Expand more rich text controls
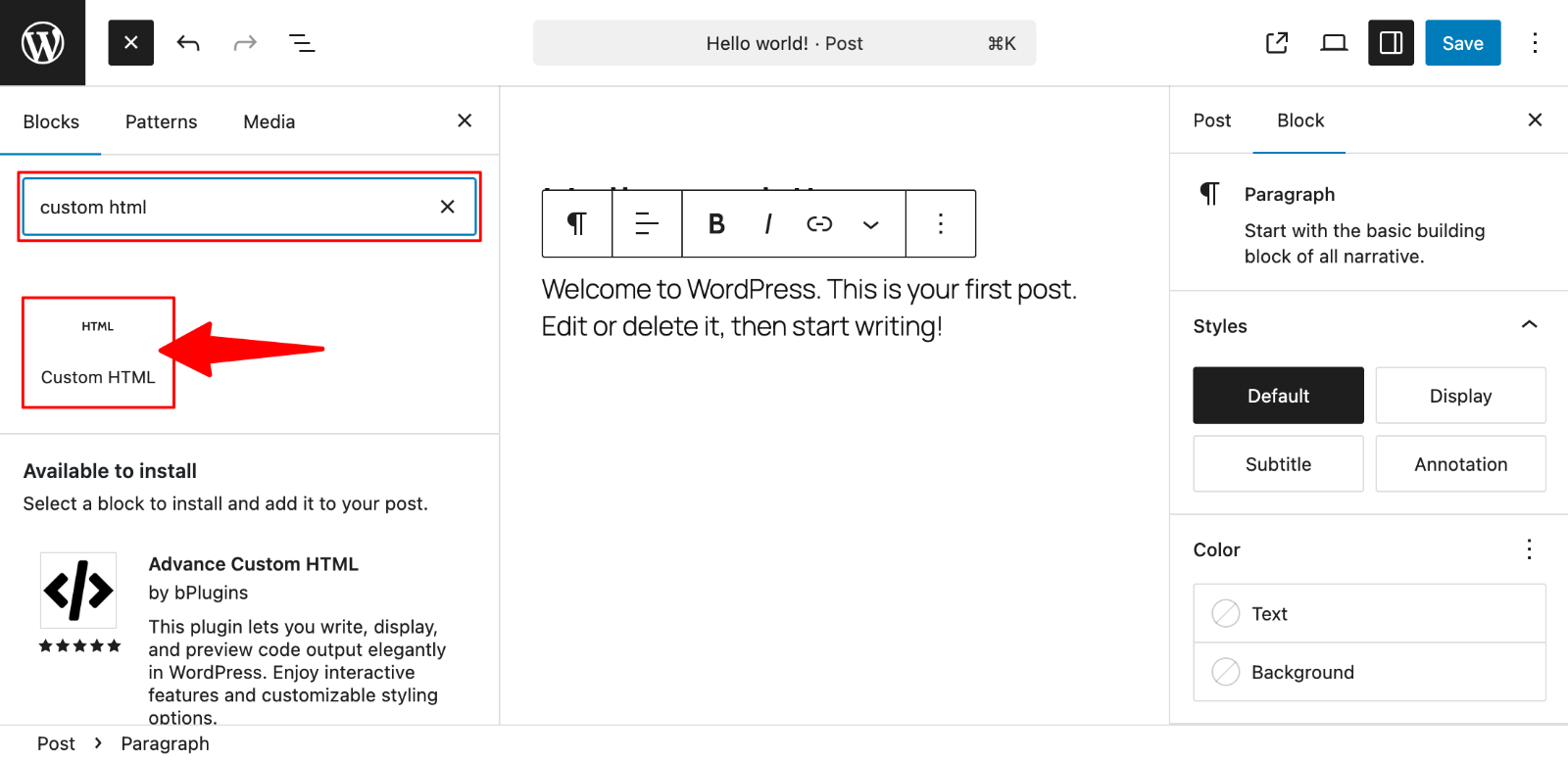The image size is (1568, 760). pyautogui.click(x=870, y=223)
